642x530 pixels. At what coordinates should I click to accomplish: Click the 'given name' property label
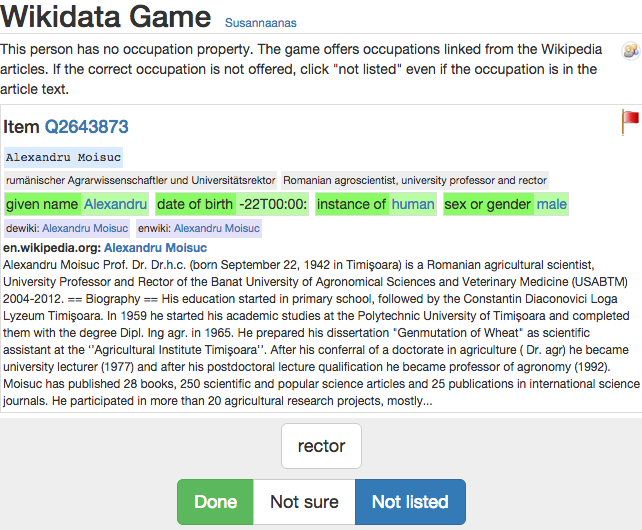pos(42,204)
